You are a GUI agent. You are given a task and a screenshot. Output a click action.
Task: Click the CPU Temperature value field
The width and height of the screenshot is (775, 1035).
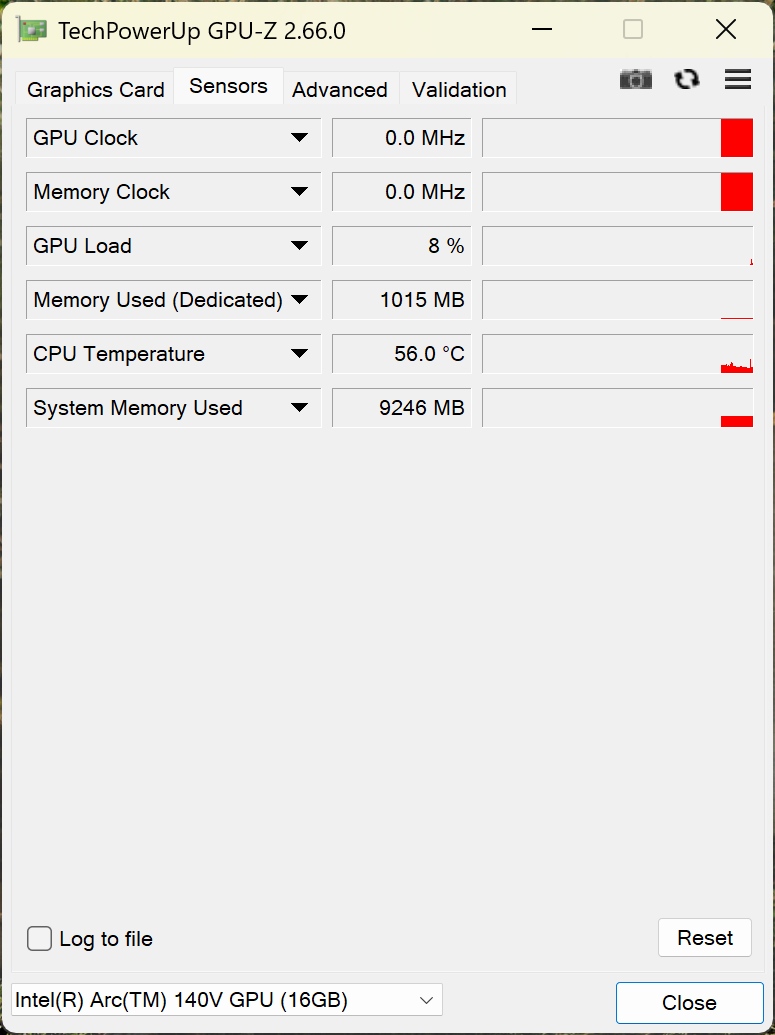coord(401,354)
